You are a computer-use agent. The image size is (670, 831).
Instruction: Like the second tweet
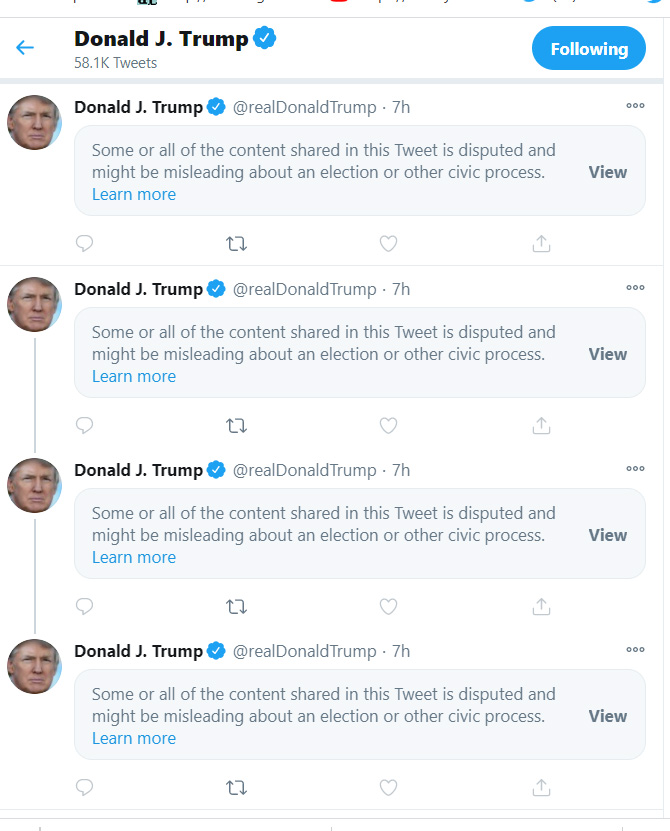click(389, 425)
